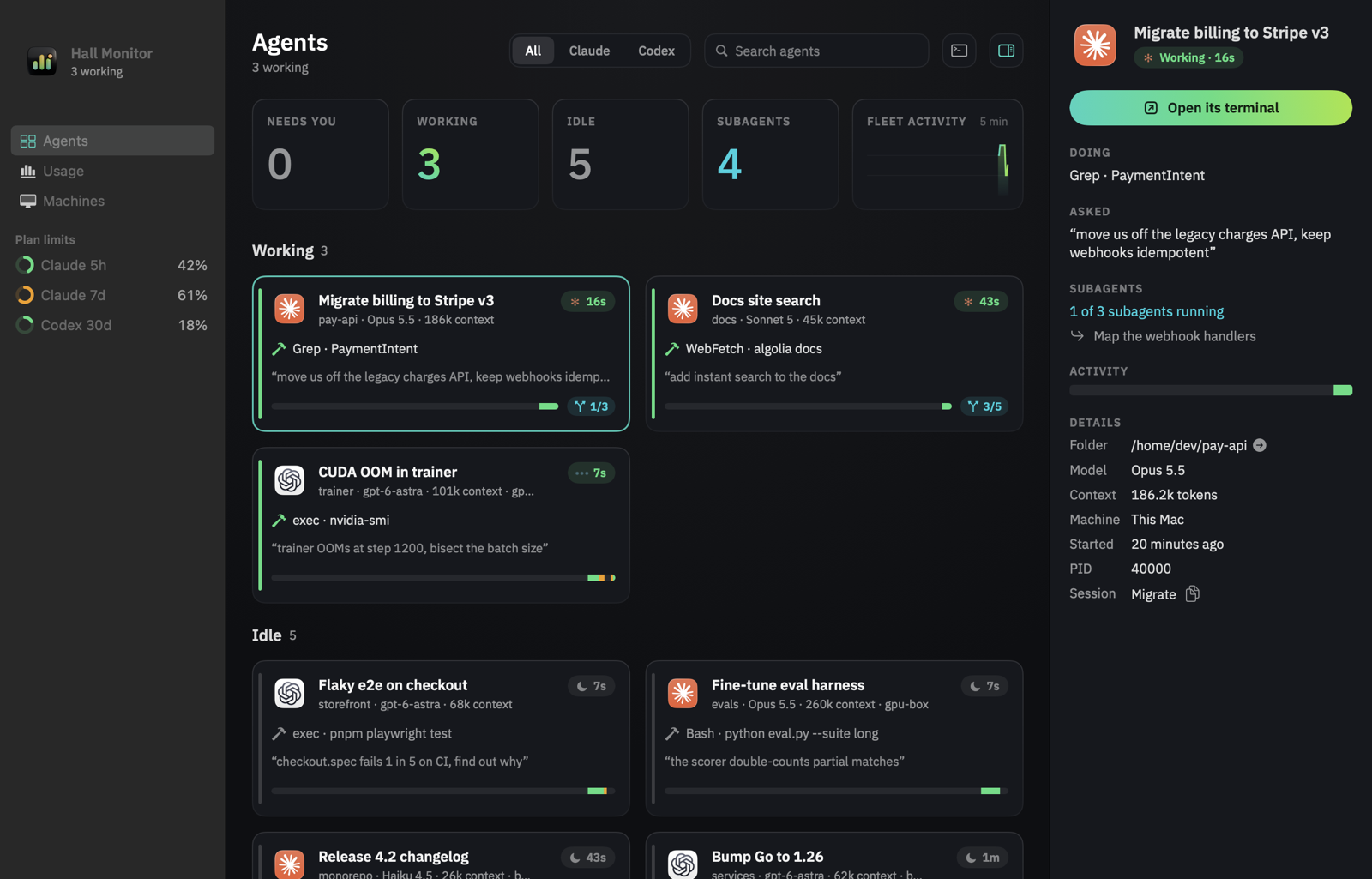Toggle the side panel layout icon

point(1006,51)
